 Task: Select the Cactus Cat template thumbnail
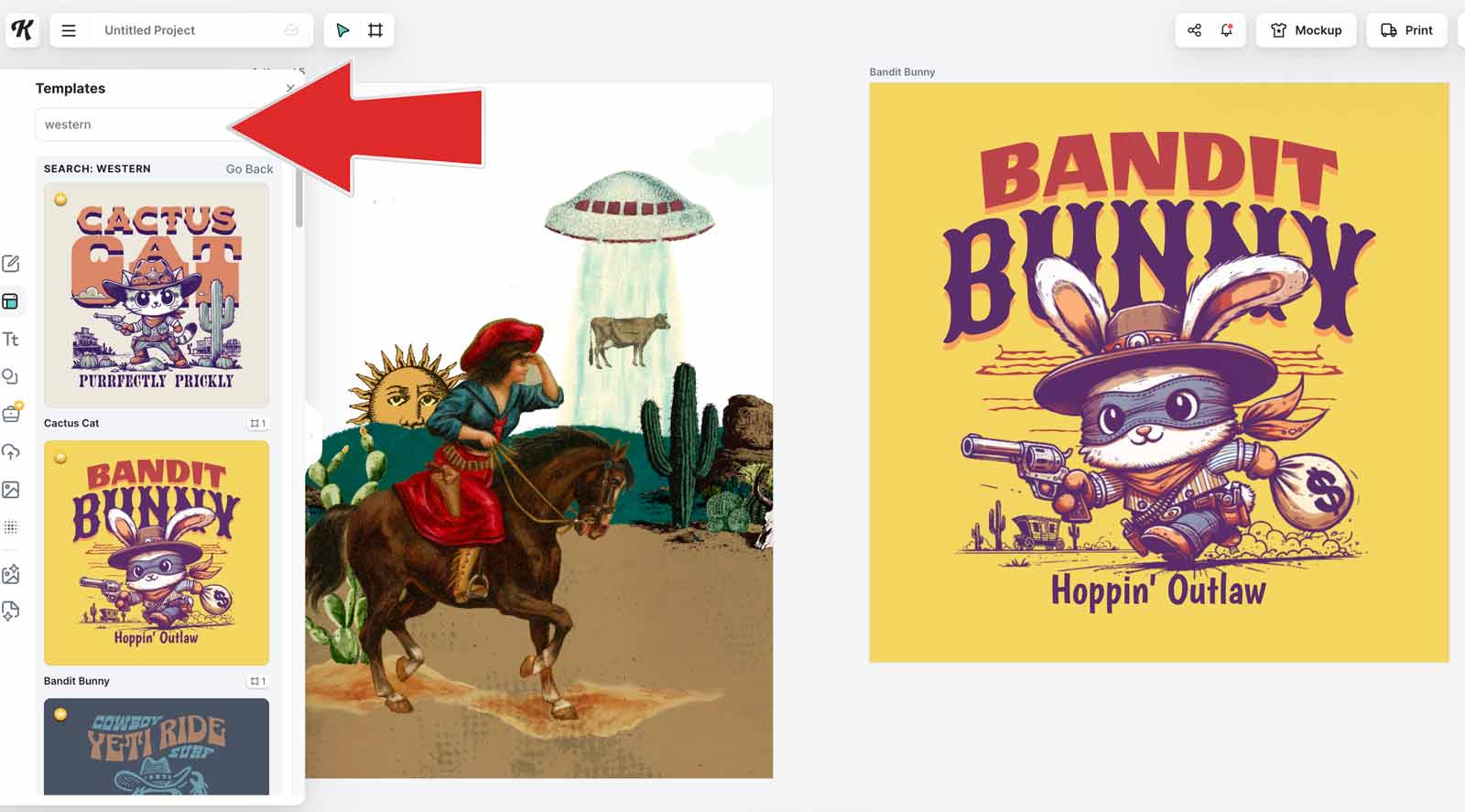(x=157, y=295)
